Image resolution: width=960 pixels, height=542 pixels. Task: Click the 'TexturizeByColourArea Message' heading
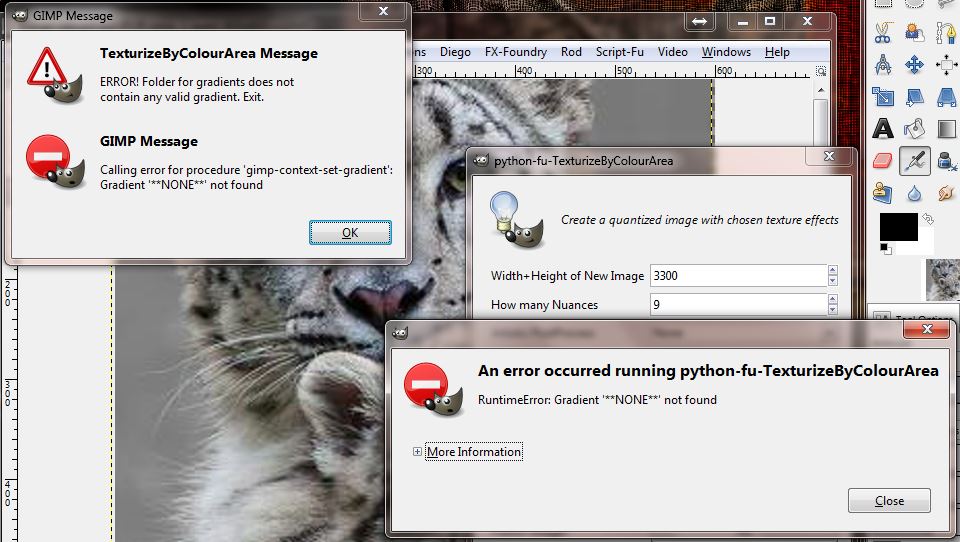pyautogui.click(x=209, y=53)
